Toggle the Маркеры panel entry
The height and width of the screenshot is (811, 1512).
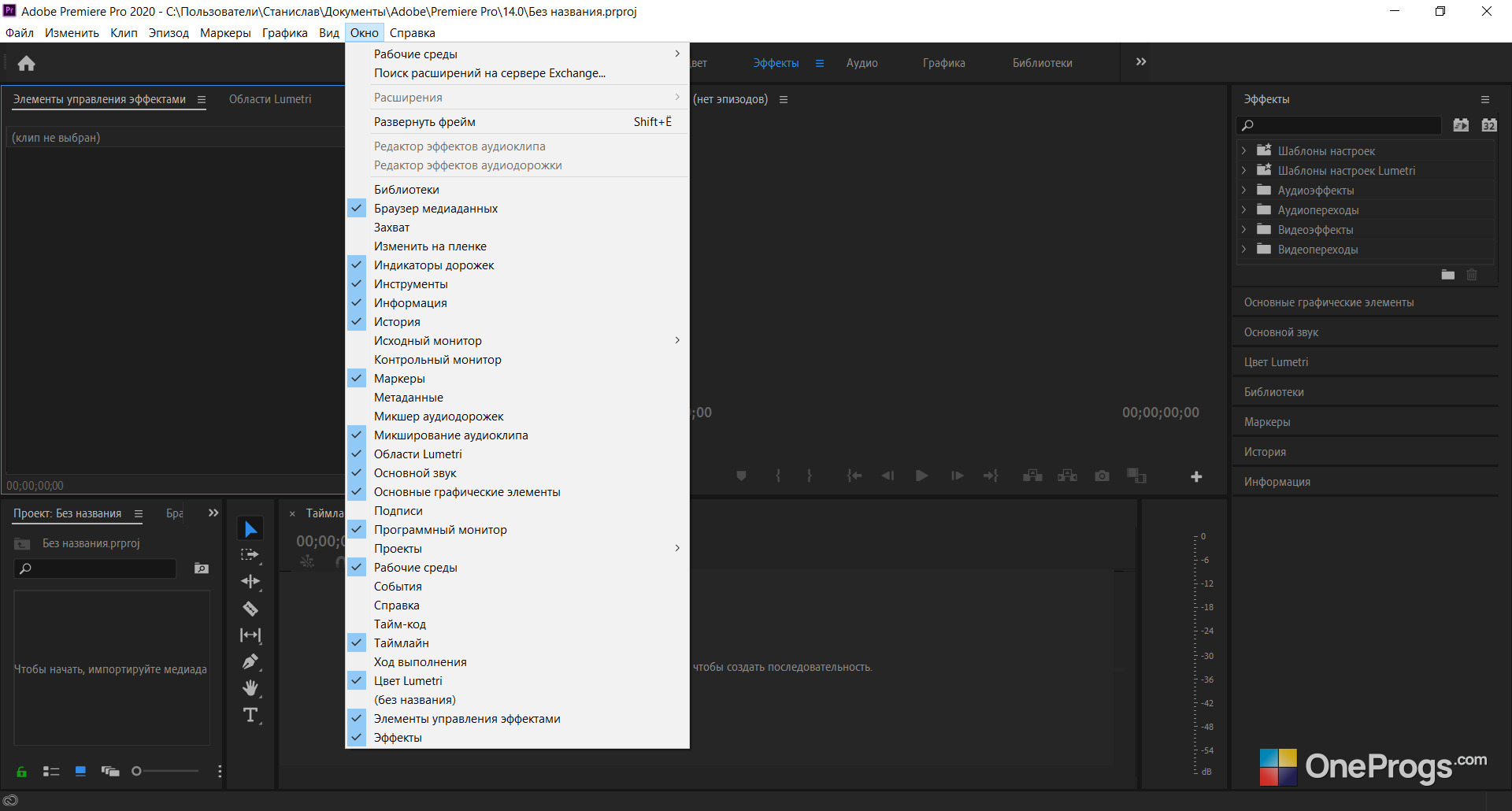[x=517, y=379]
